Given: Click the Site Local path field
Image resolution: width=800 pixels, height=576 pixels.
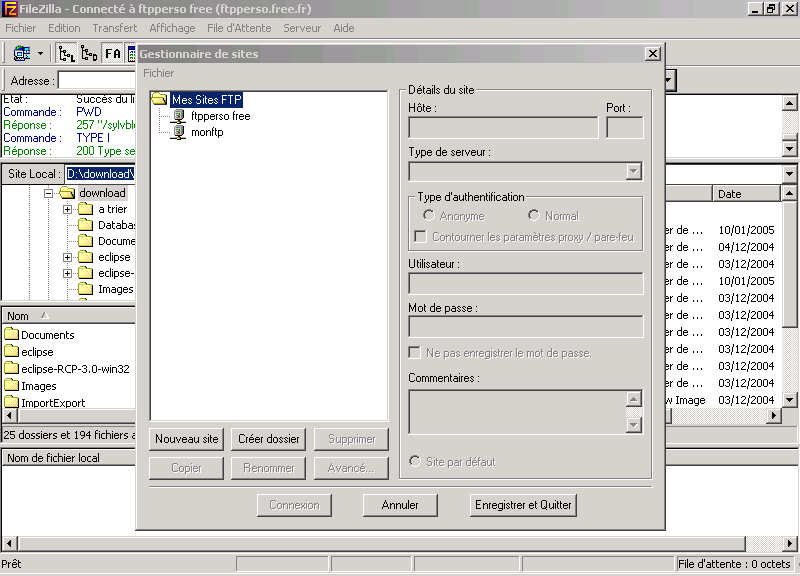Looking at the screenshot, I should click(101, 174).
